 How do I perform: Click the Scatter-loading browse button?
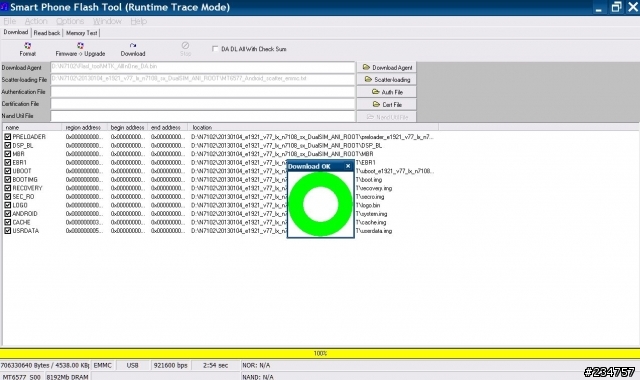click(387, 79)
